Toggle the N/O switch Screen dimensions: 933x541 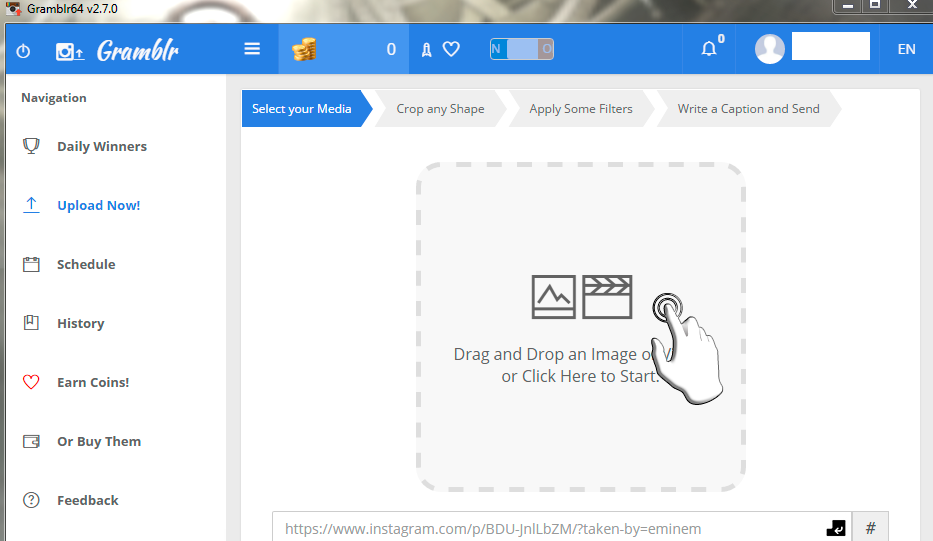522,49
